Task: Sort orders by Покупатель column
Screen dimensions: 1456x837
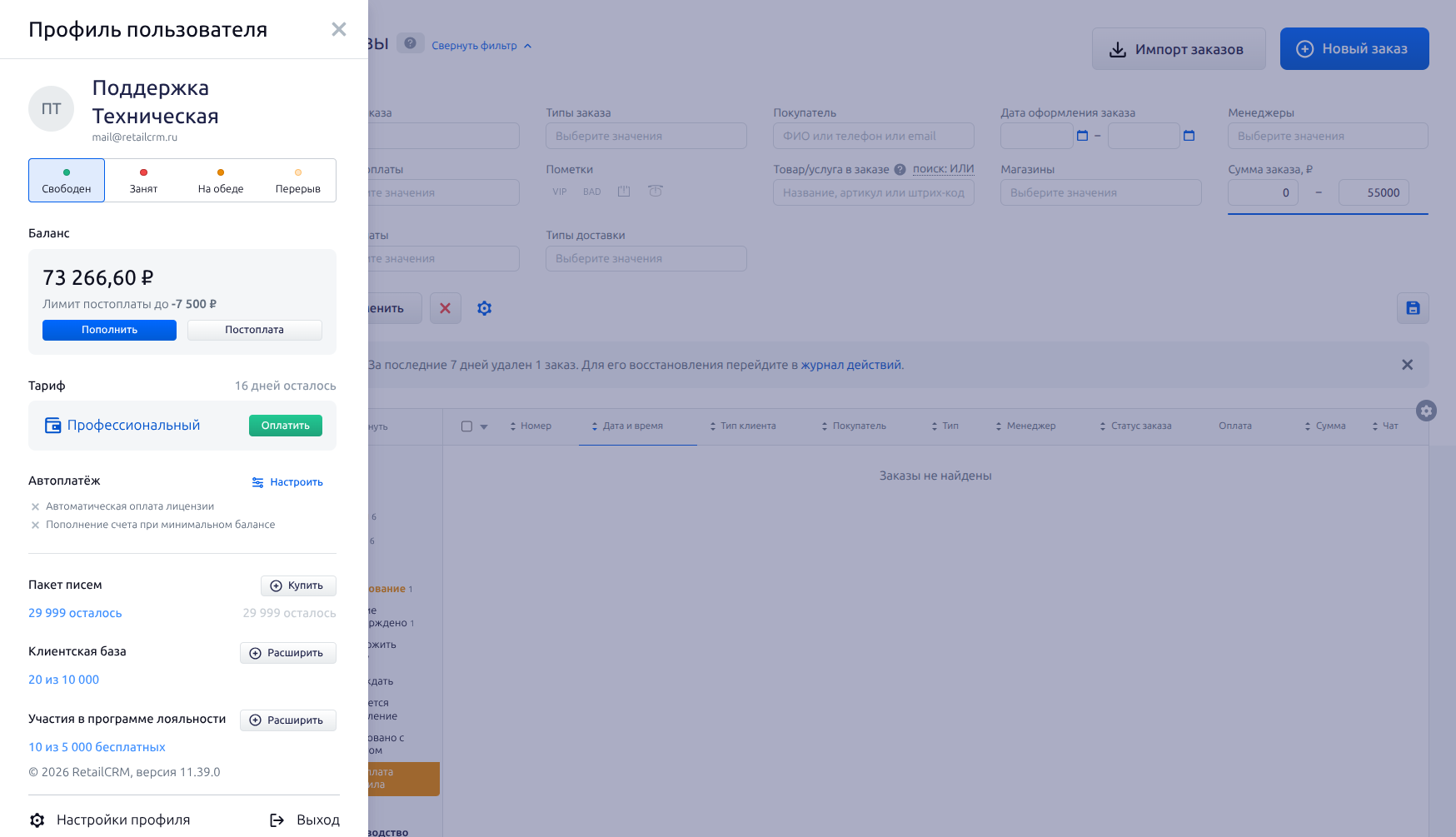Action: pos(854,426)
